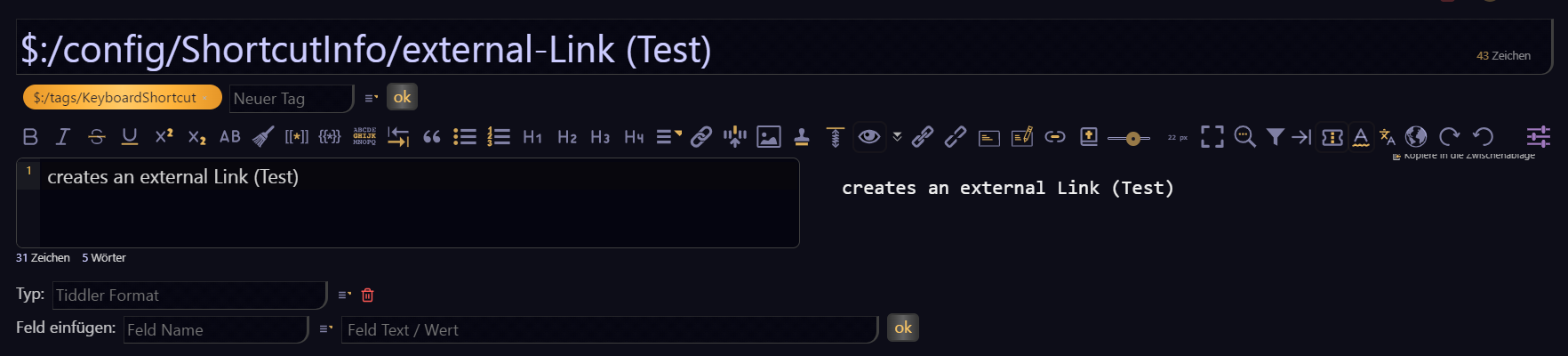
Task: Toggle bold formatting in the editor toolbar
Action: tap(30, 137)
